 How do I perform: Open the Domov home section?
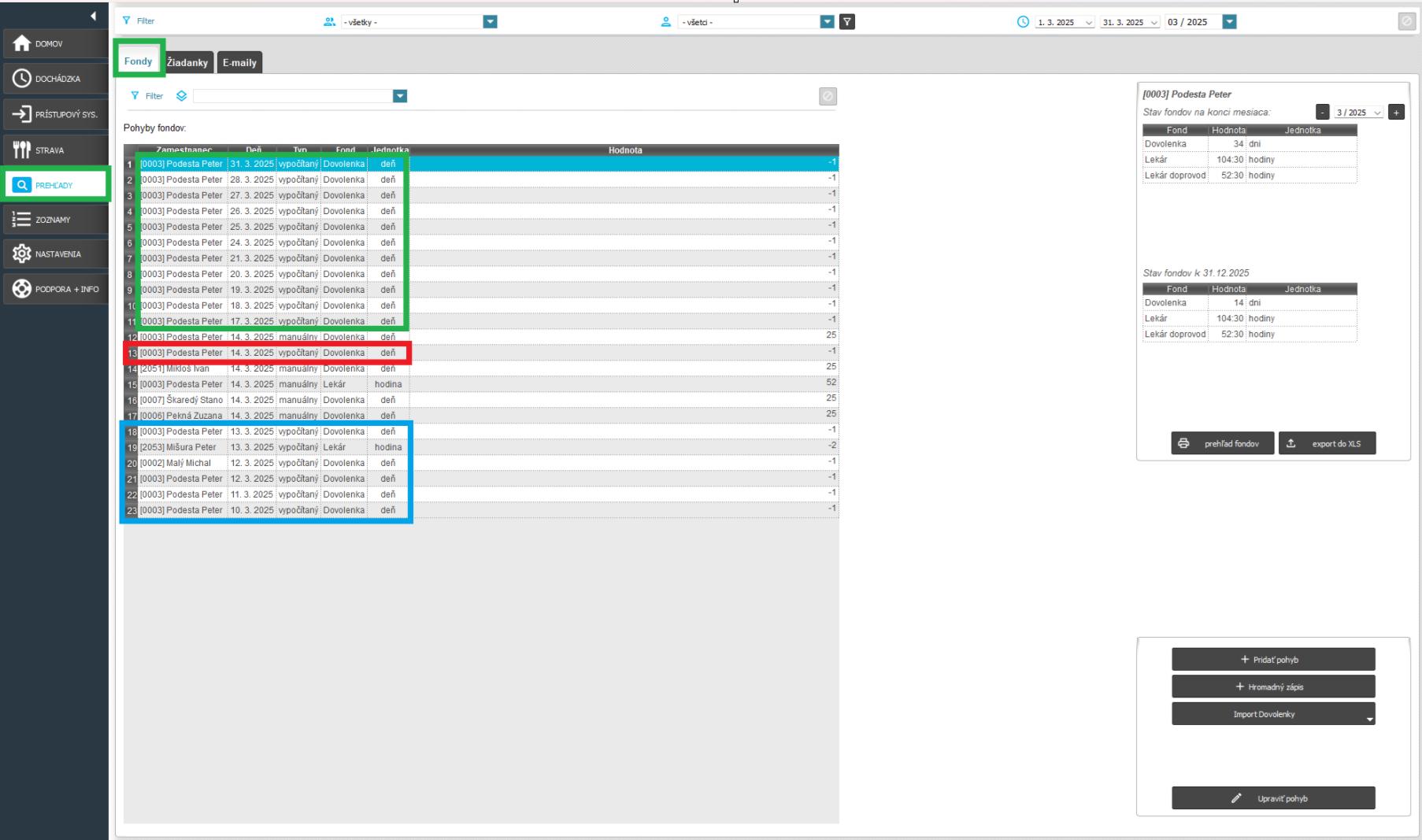[55, 44]
